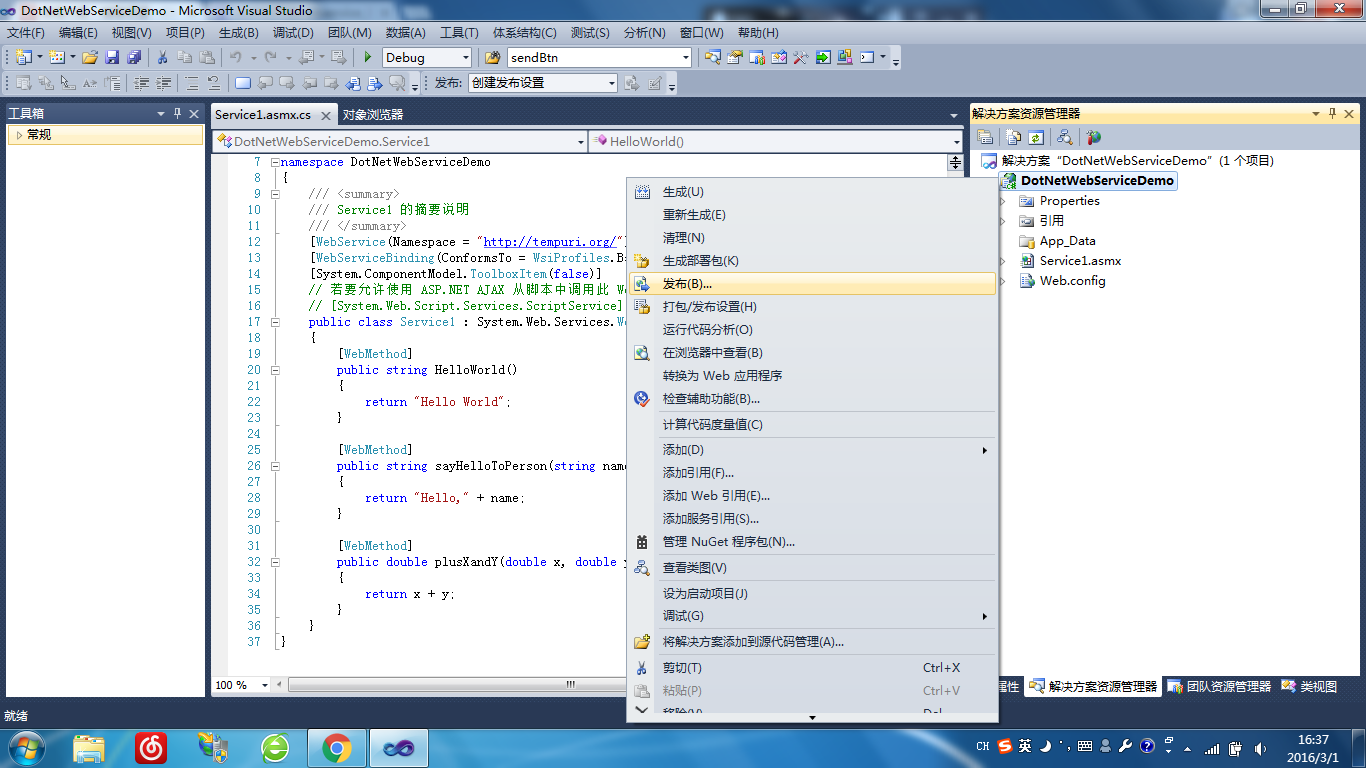The image size is (1366, 768).
Task: Click the Open File folder icon
Action: [90, 57]
